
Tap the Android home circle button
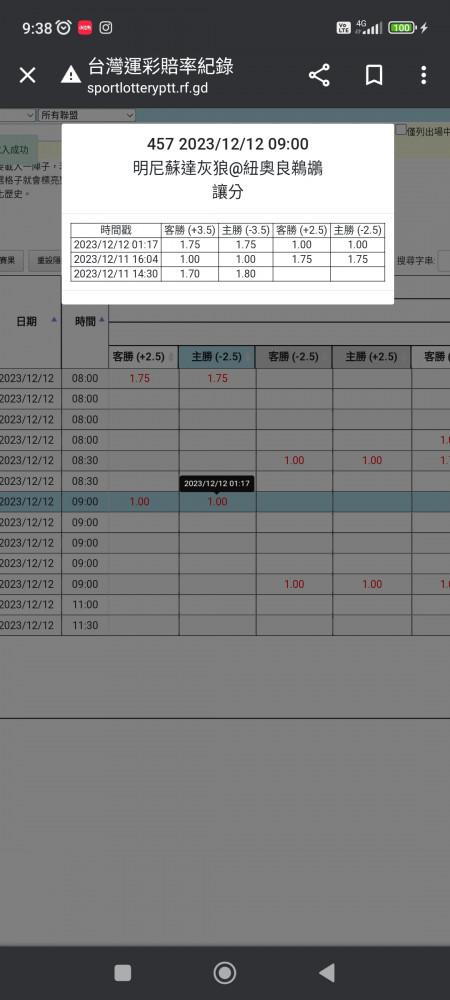point(224,973)
